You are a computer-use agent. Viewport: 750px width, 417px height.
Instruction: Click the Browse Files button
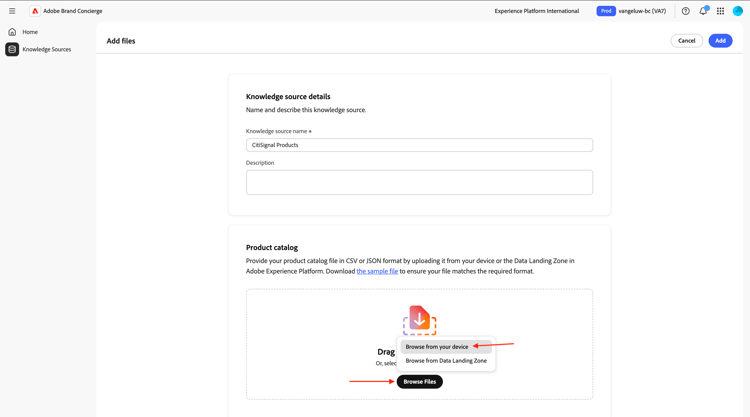click(419, 382)
